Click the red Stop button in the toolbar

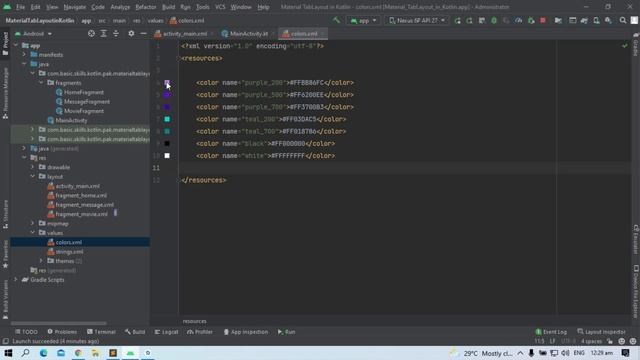coord(543,20)
